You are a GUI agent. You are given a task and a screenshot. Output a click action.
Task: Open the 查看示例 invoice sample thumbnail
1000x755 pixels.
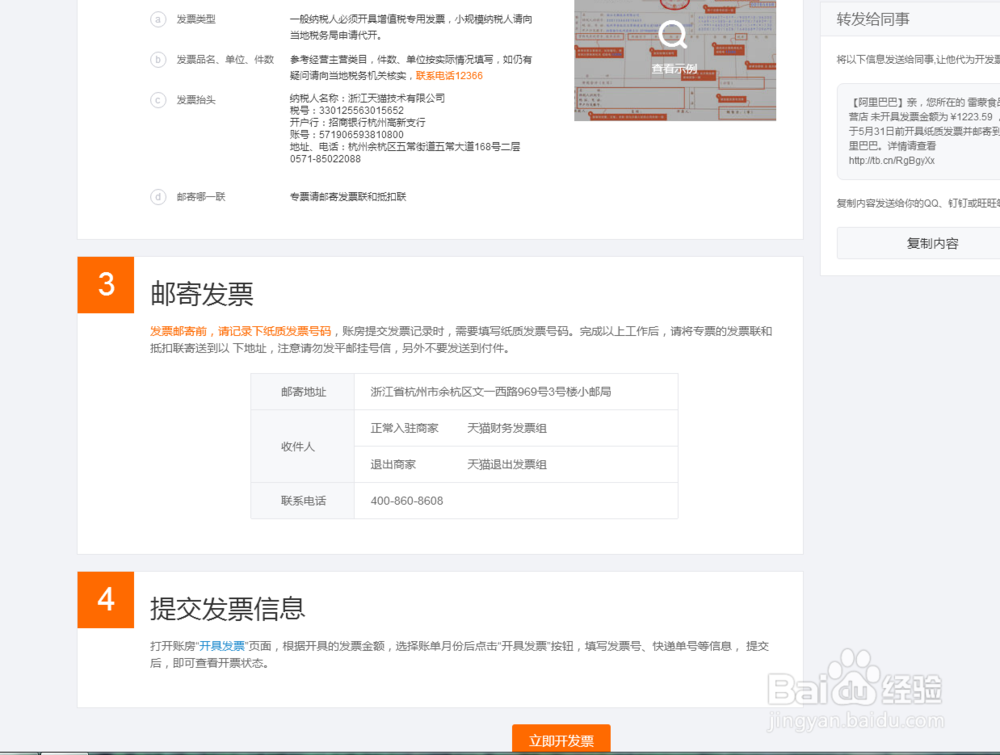[x=675, y=60]
